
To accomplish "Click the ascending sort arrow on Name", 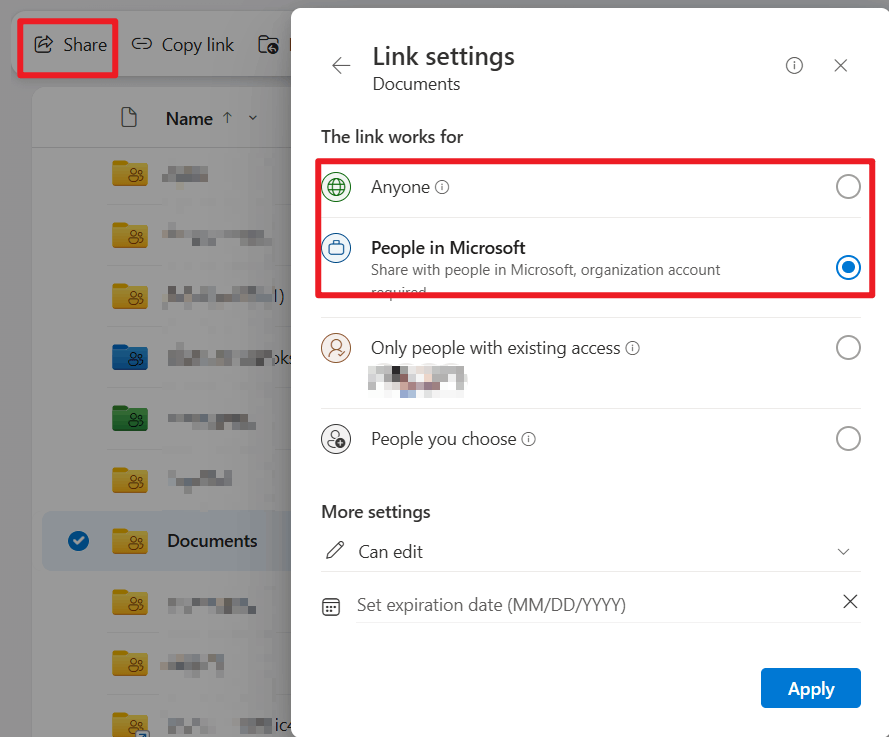I will coord(227,118).
